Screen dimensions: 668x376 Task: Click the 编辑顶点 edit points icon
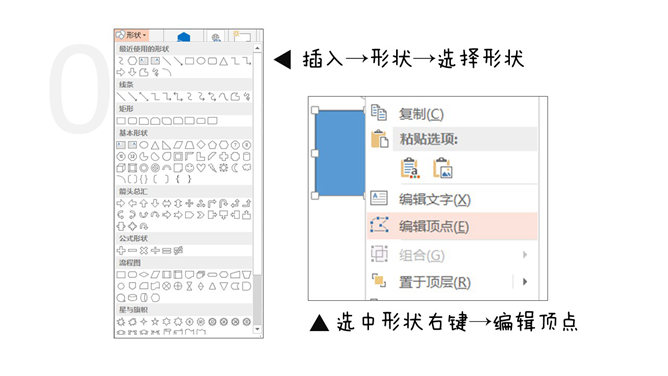coord(379,225)
